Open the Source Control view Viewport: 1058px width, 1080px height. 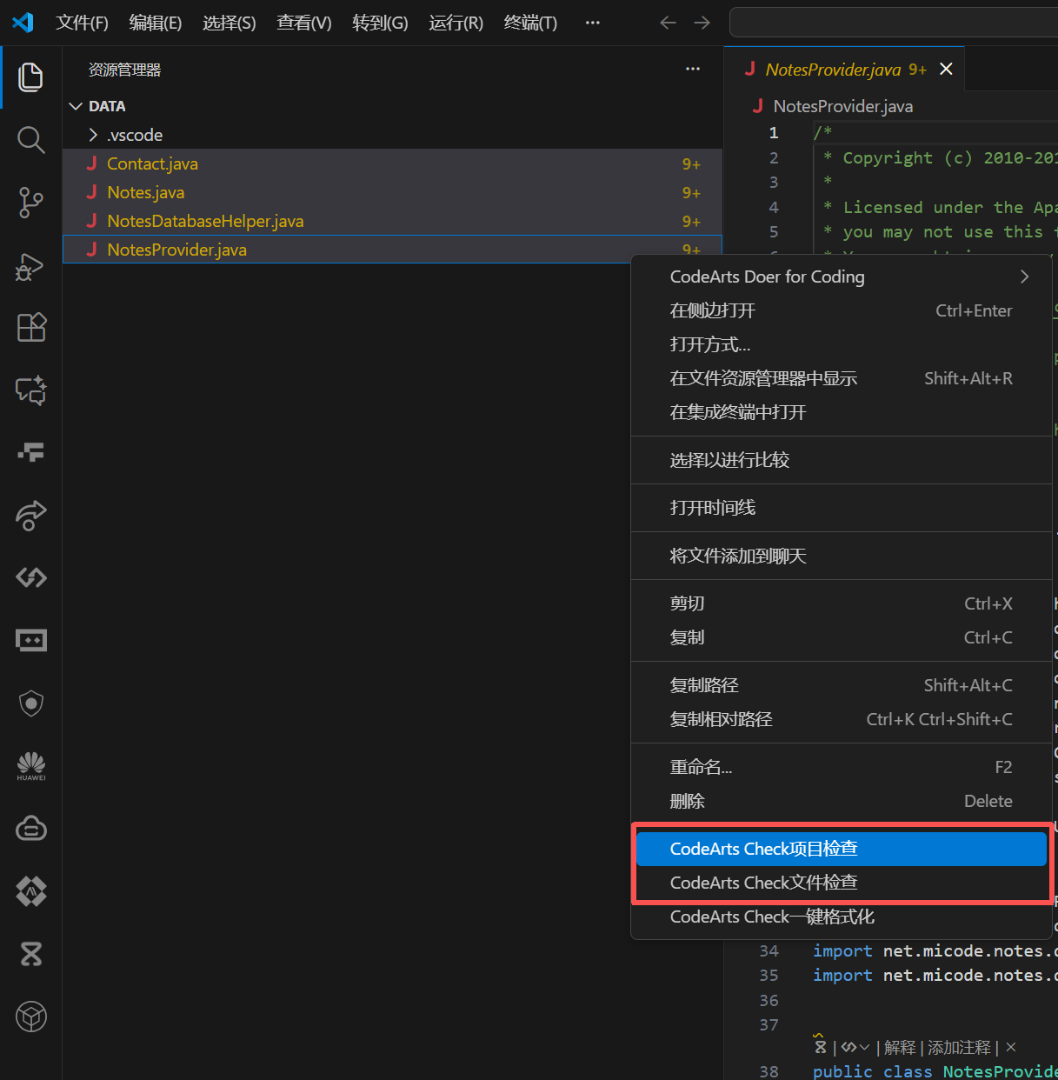[x=31, y=202]
